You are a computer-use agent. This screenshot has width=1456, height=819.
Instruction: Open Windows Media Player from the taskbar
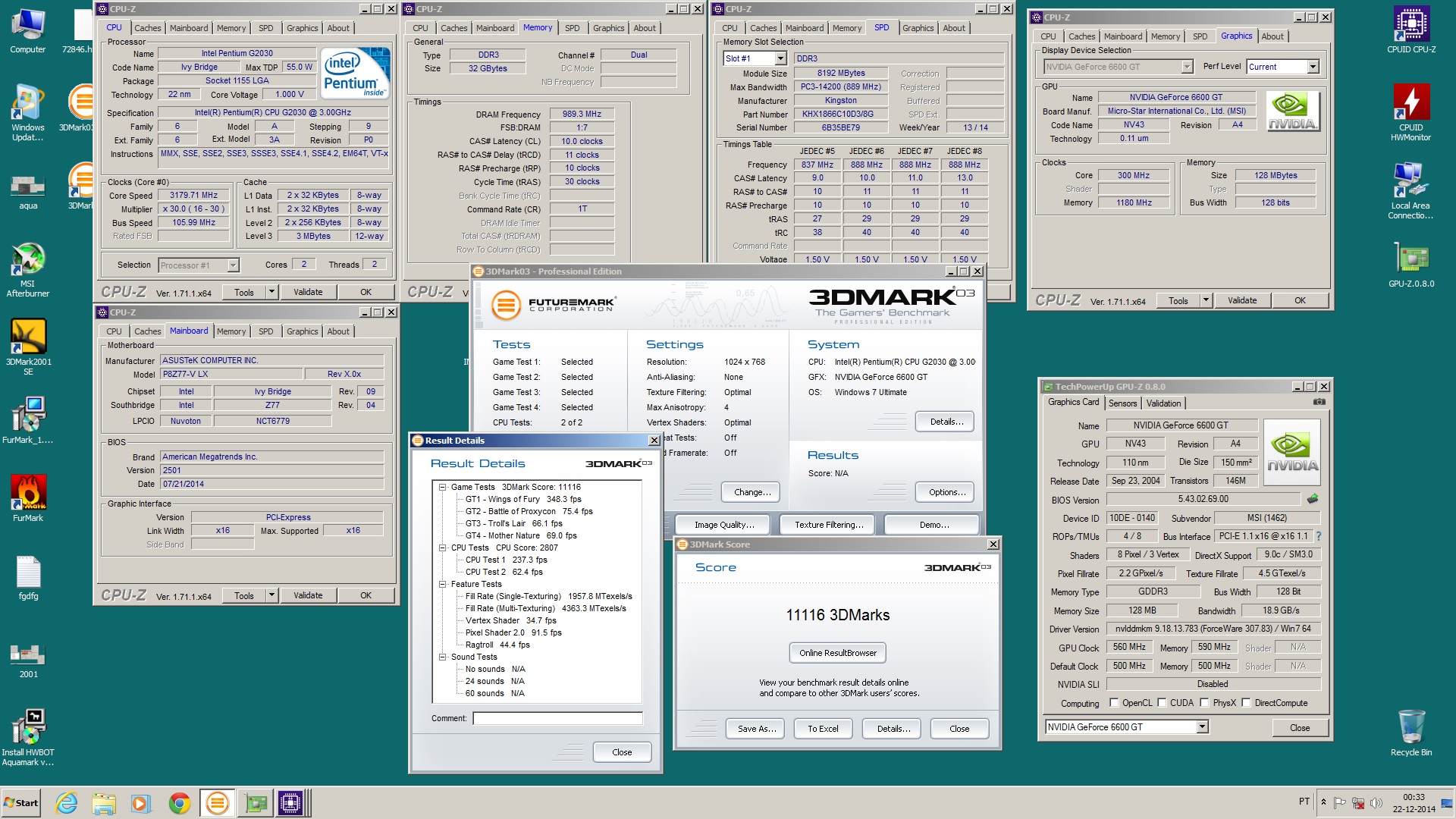[x=140, y=803]
